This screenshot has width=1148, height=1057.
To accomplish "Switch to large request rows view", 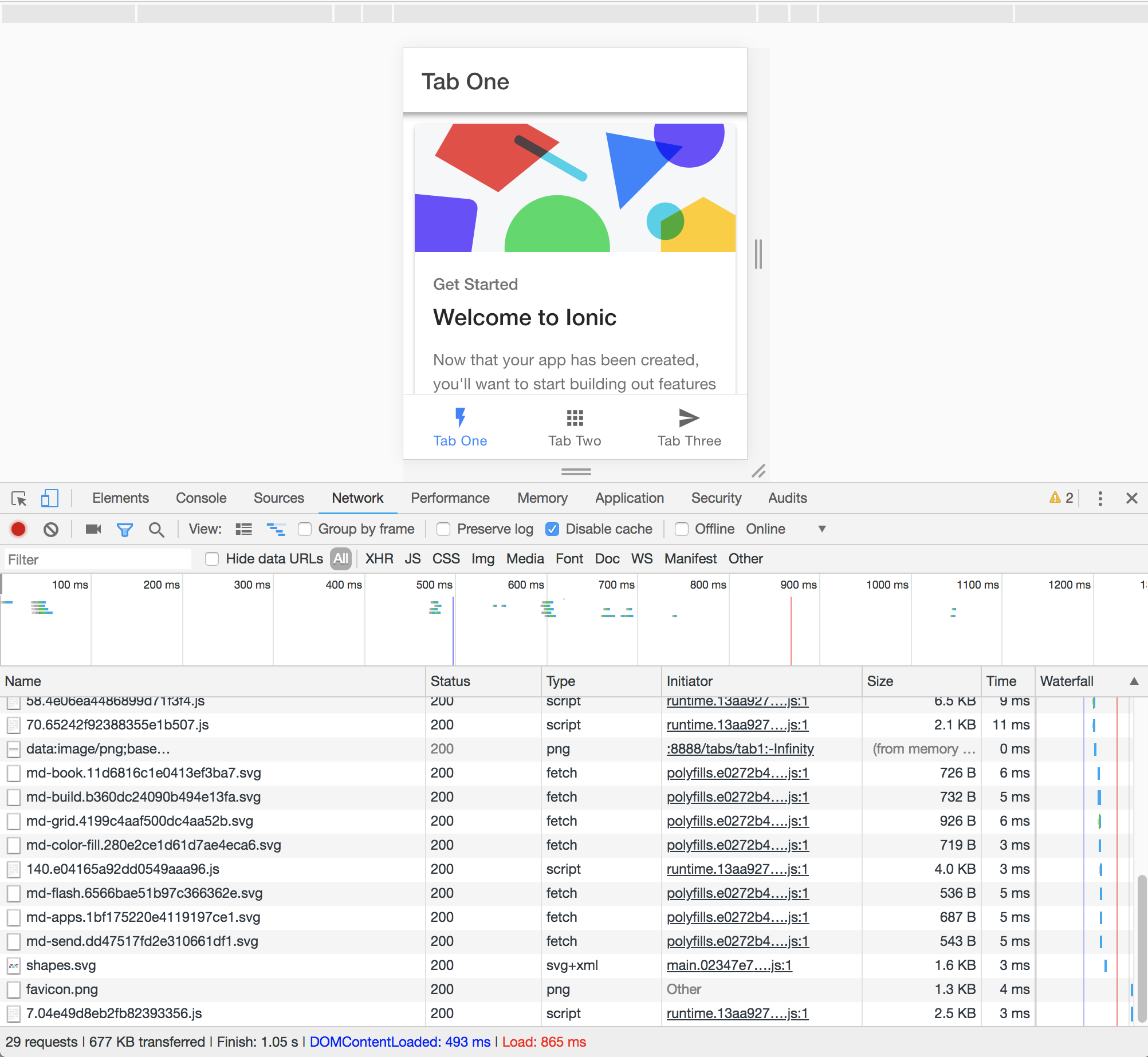I will [x=243, y=529].
